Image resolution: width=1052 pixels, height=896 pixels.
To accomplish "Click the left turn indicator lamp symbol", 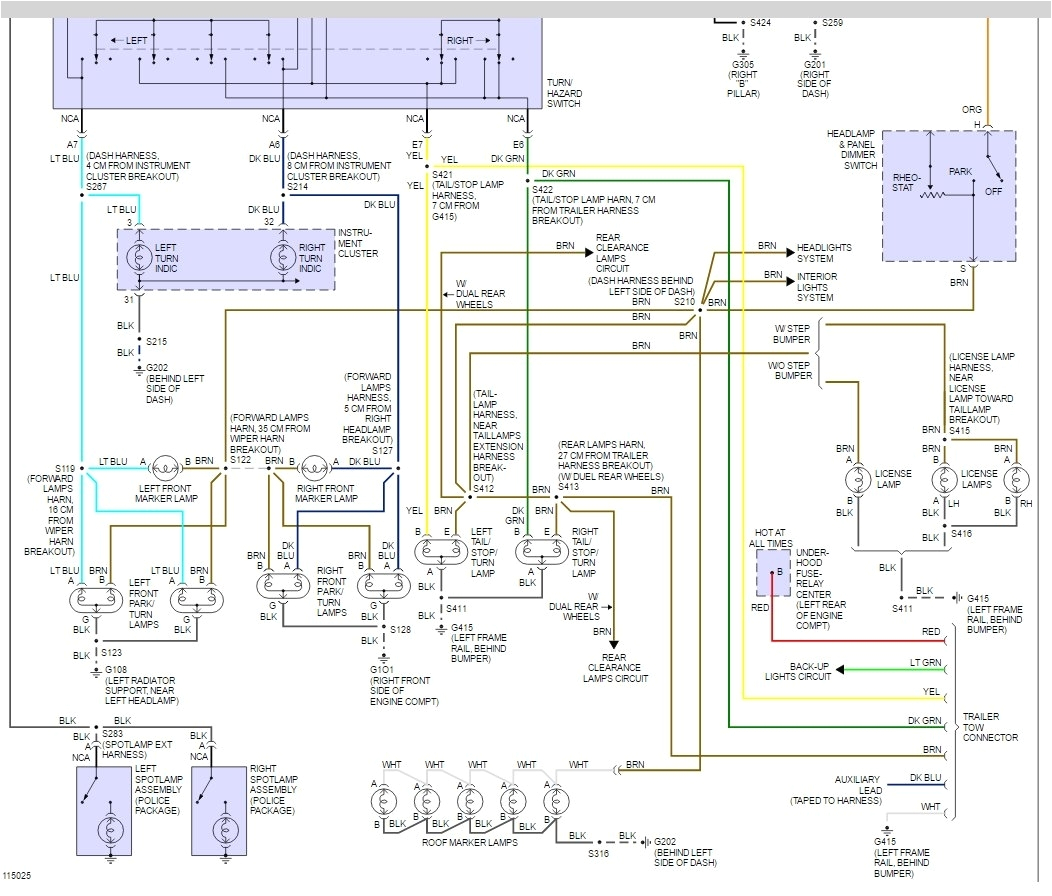I will [x=140, y=258].
